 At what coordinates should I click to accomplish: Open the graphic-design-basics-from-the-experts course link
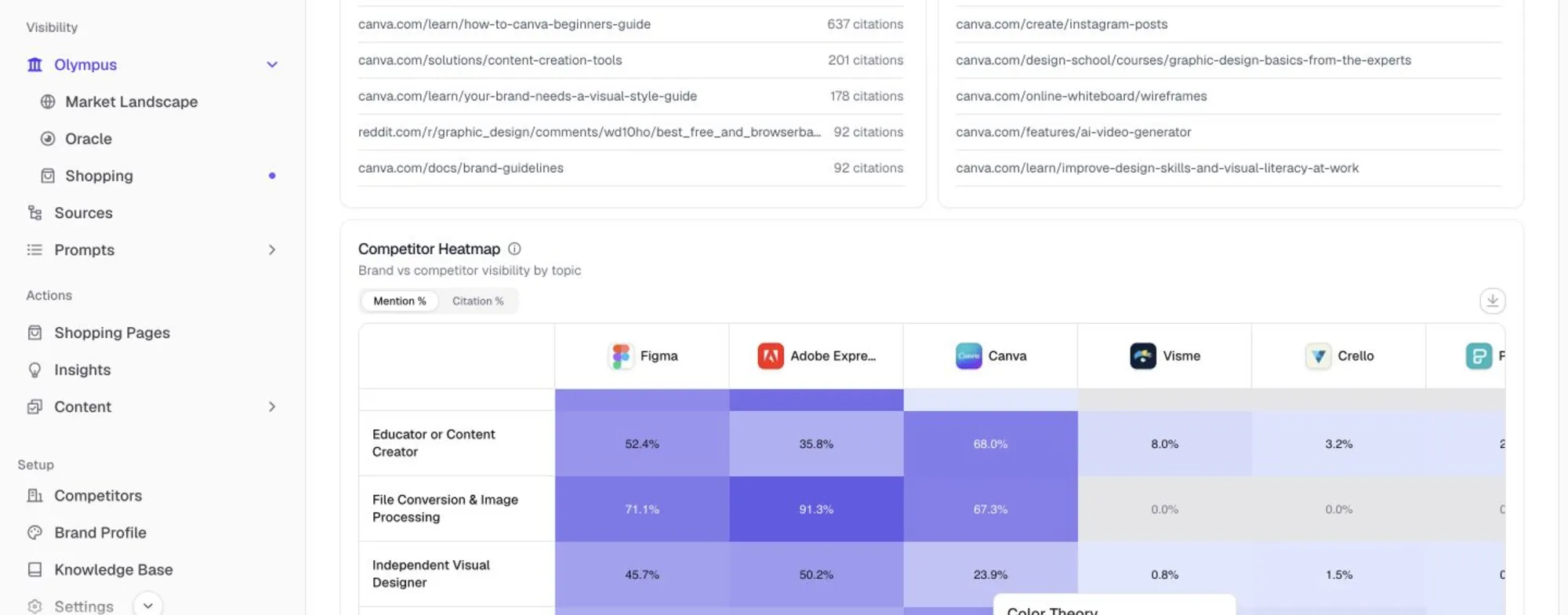pos(1183,60)
